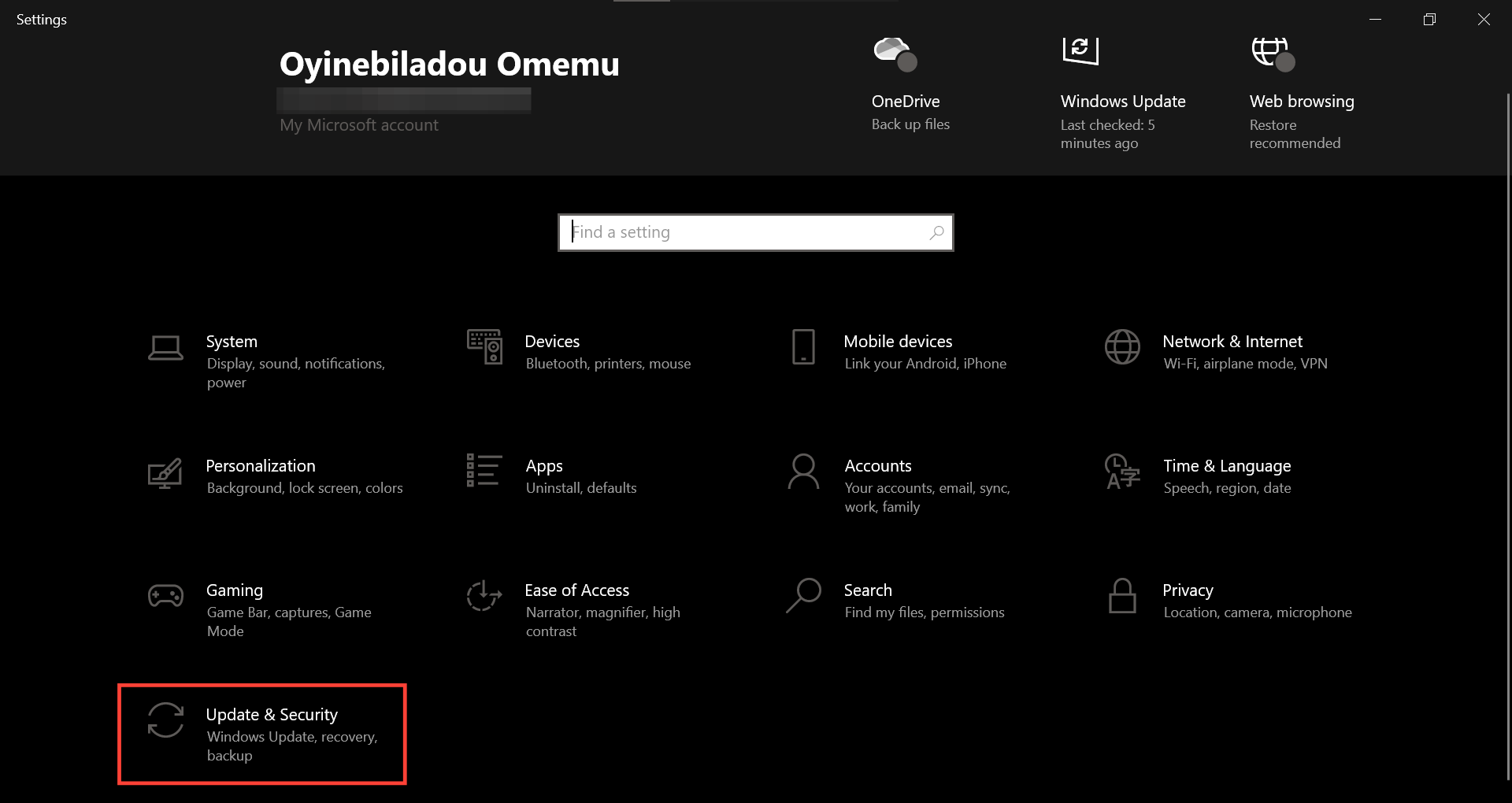Click 'Location, camera, microphone' description
Image resolution: width=1512 pixels, height=803 pixels.
point(1258,612)
